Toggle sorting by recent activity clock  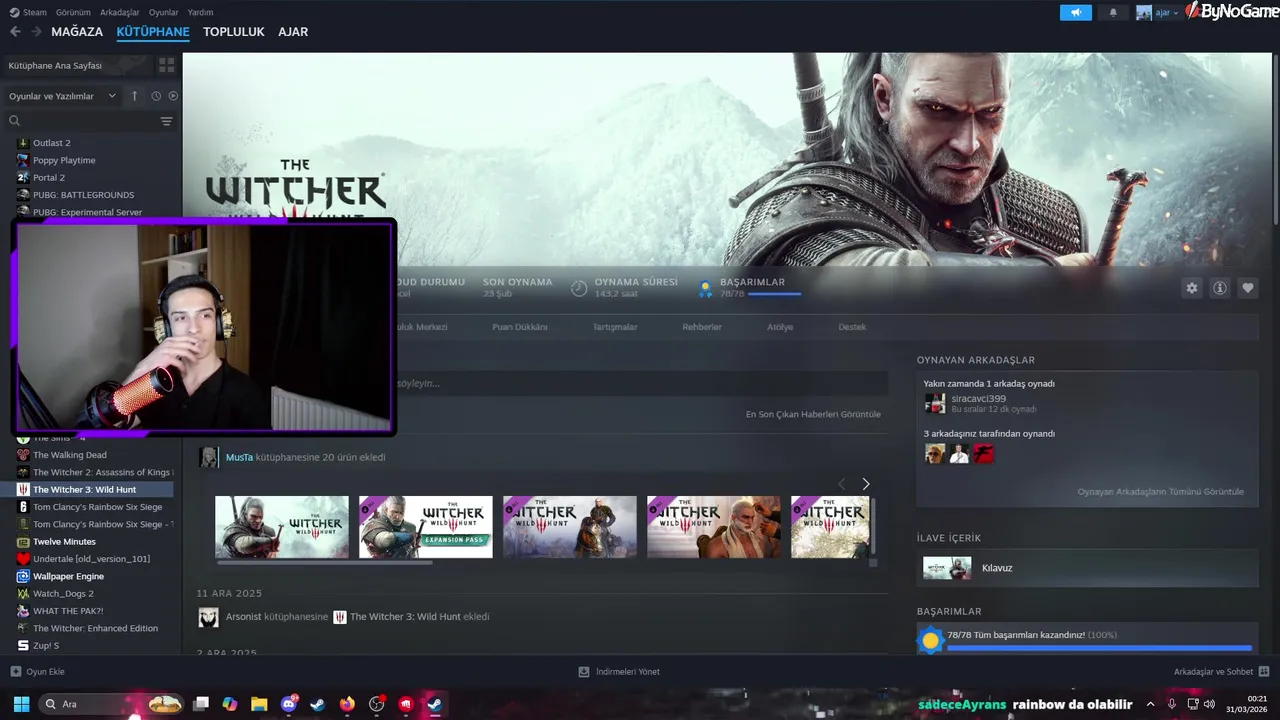[156, 96]
